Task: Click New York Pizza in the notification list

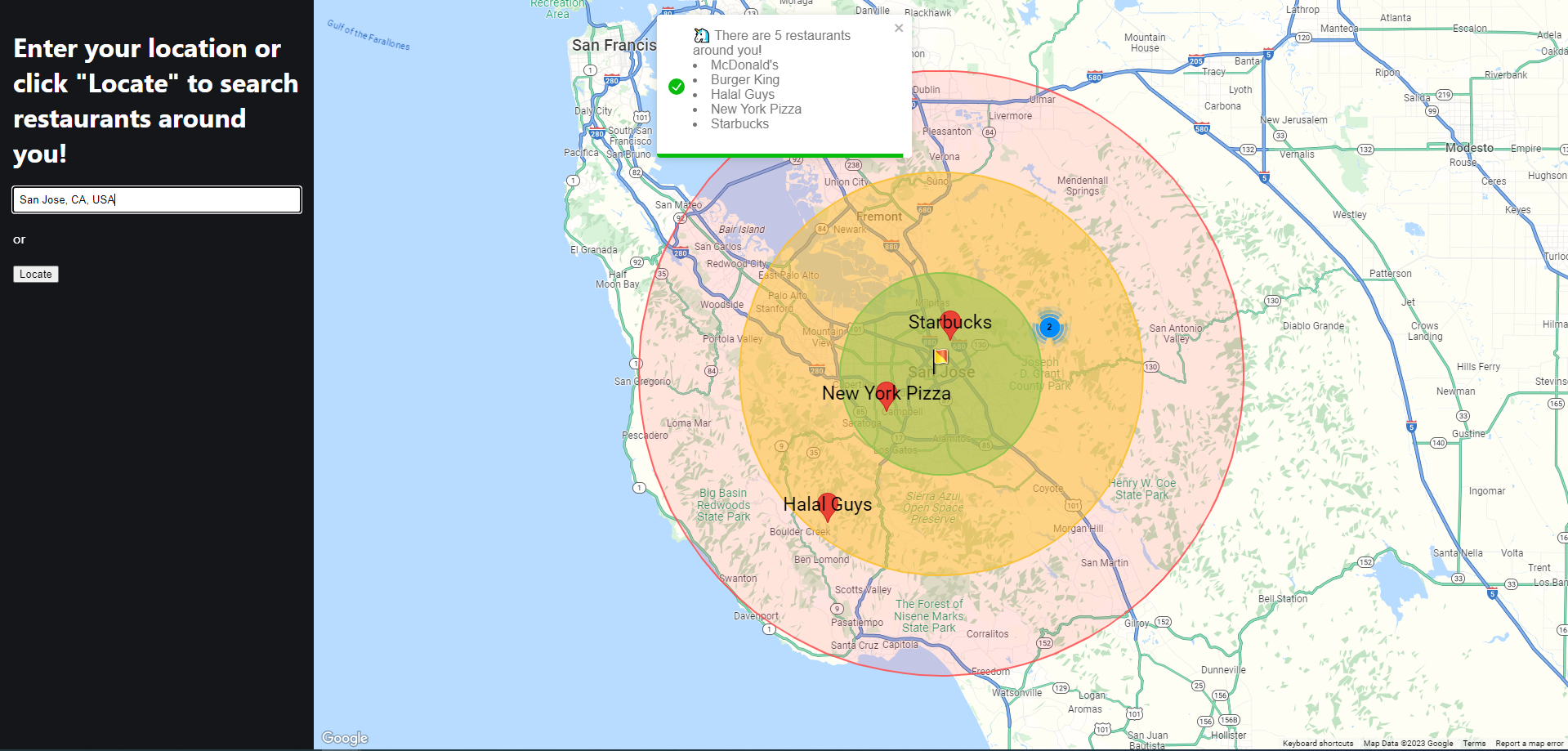Action: coord(756,110)
